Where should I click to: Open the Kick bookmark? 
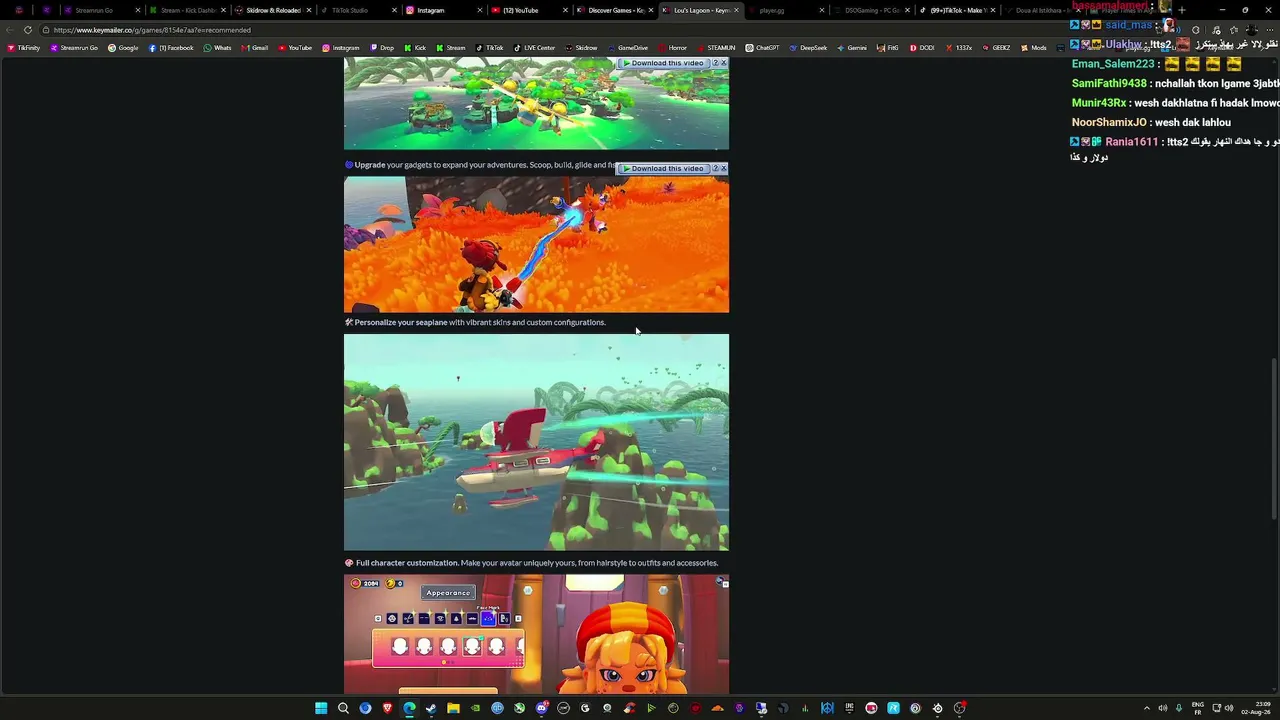[x=415, y=48]
